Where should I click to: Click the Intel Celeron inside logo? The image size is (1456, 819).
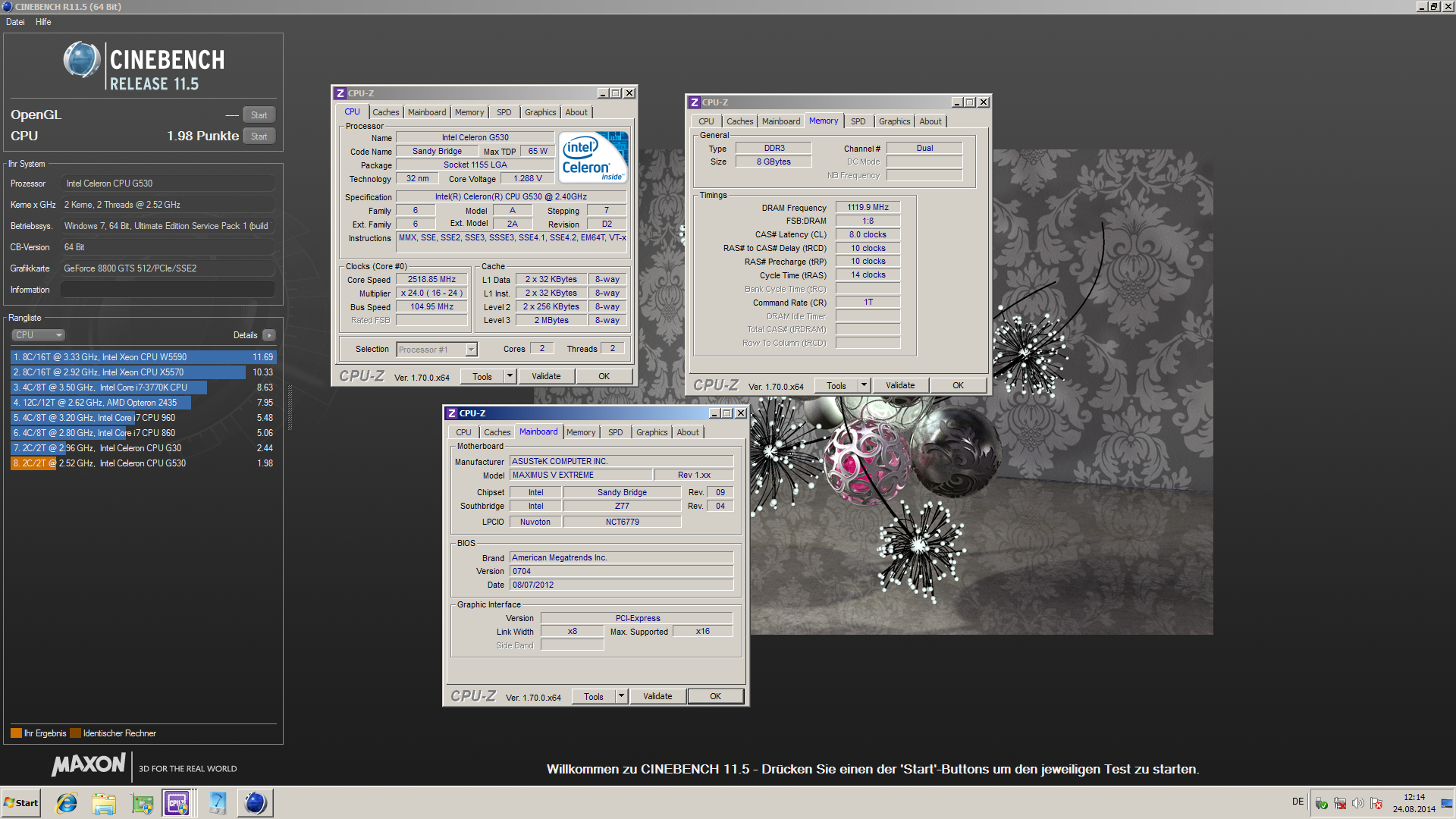click(x=595, y=157)
